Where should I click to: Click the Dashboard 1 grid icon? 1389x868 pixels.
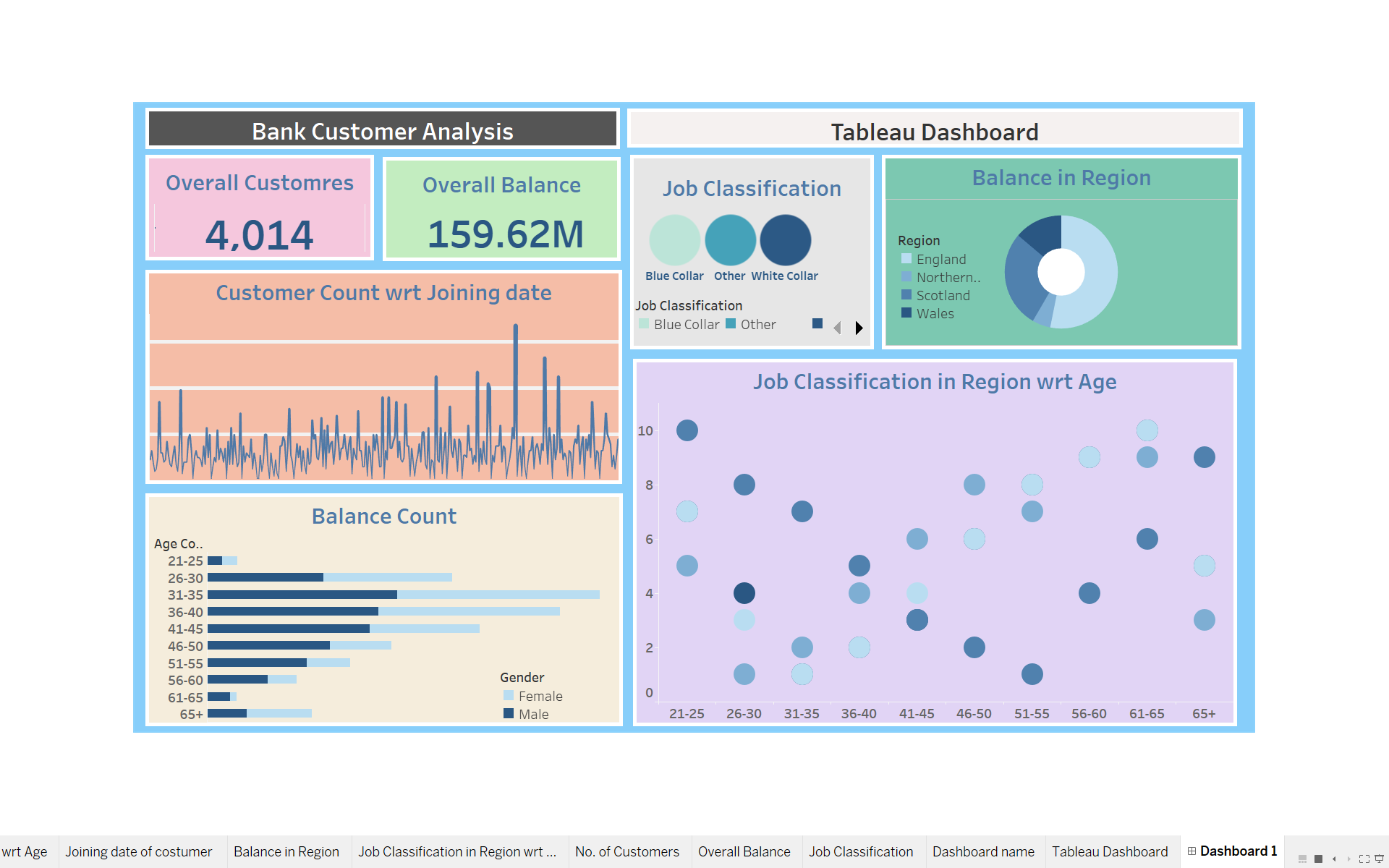1192,851
